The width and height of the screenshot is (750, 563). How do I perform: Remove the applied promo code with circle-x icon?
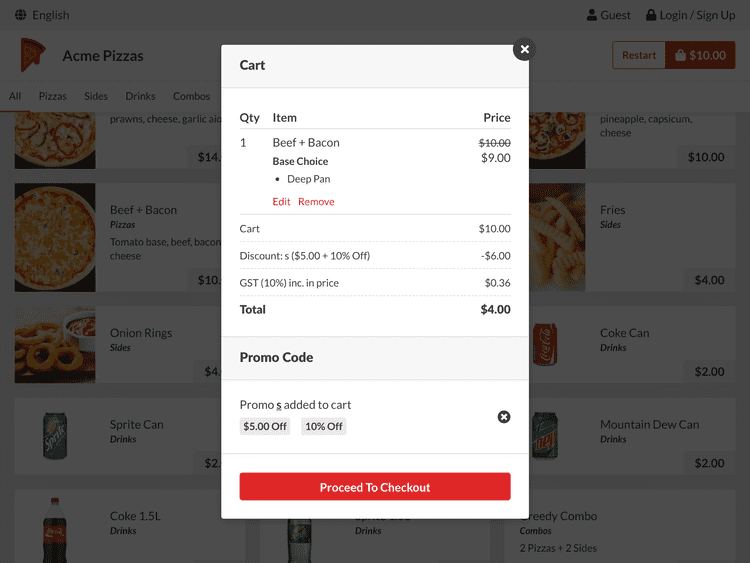504,417
